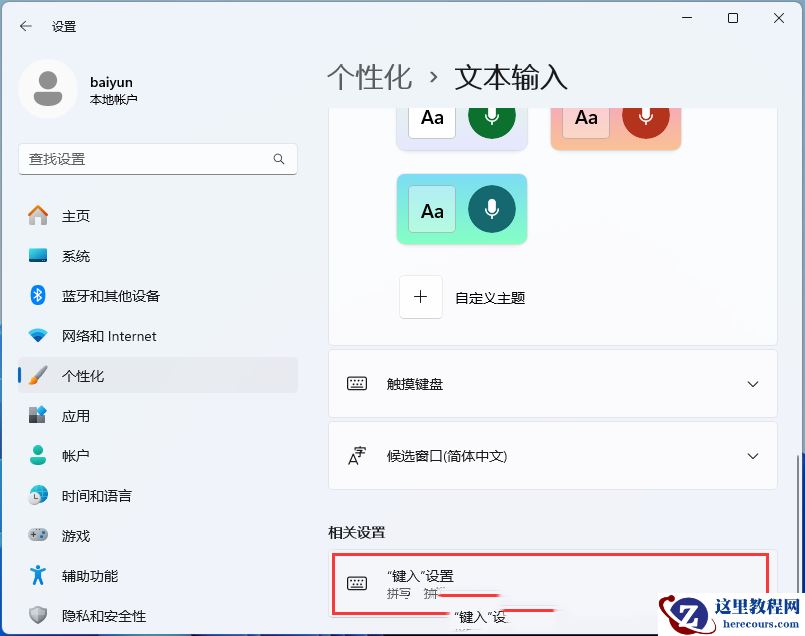805x636 pixels.
Task: Create a 自定义主题 with the plus button
Action: click(421, 296)
